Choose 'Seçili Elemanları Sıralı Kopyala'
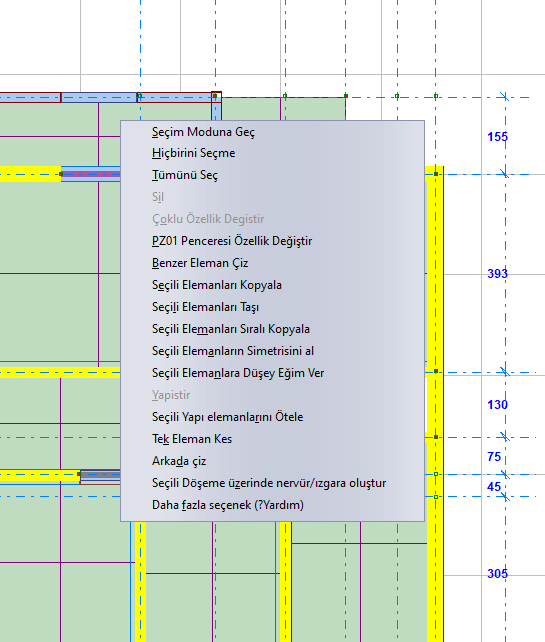 272,329
